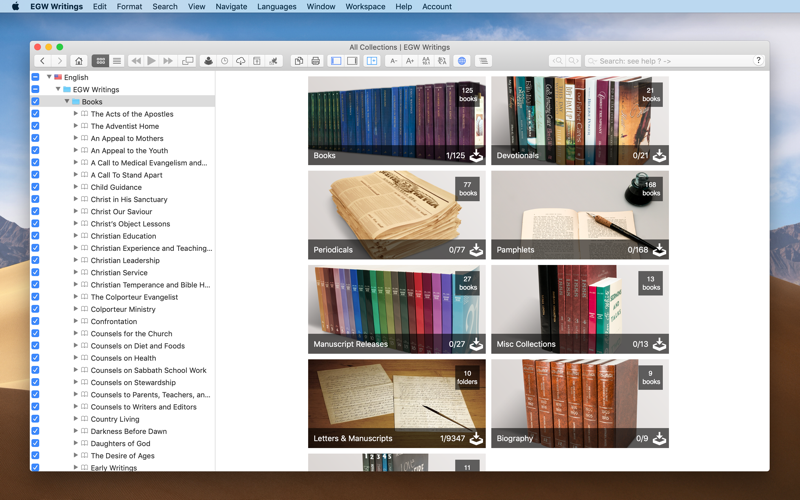
Task: Toggle checkbox for The Acts of the Apostles
Action: pyautogui.click(x=35, y=114)
